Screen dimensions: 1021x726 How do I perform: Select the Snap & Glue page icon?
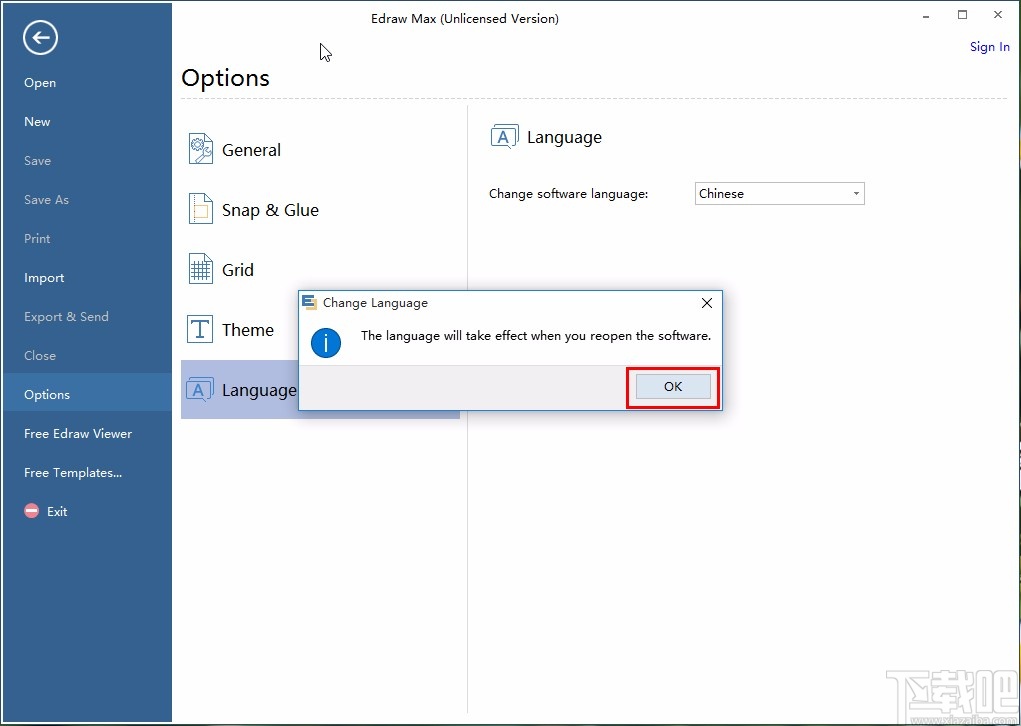coord(201,209)
